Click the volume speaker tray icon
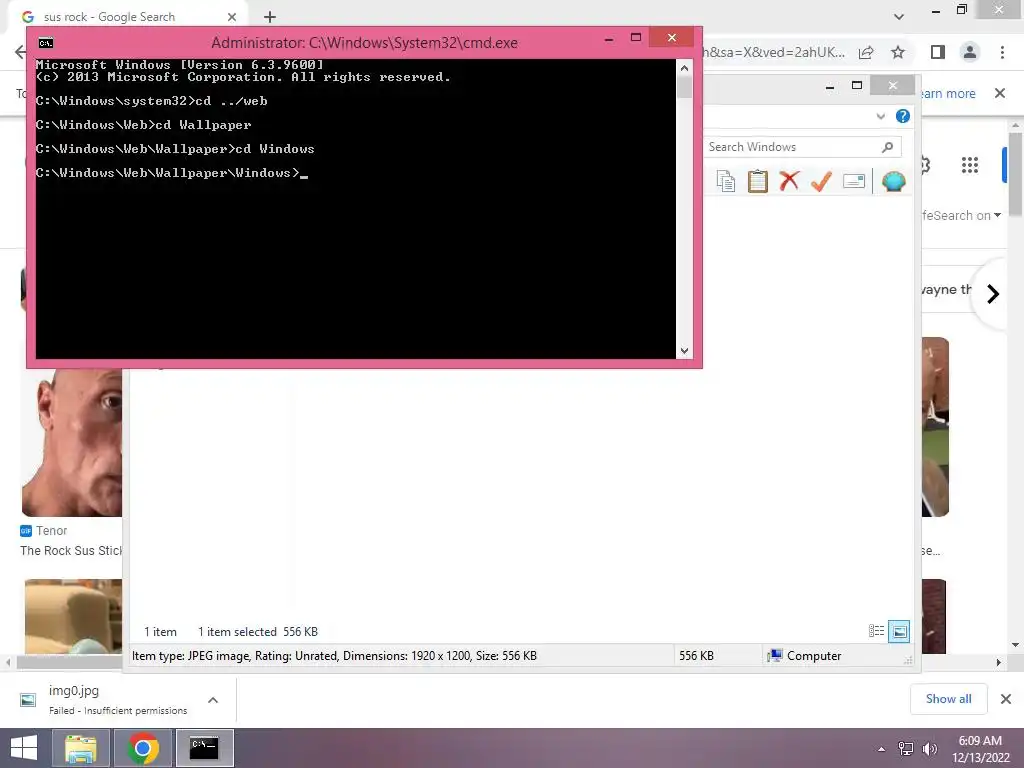This screenshot has width=1024, height=768. 929,748
